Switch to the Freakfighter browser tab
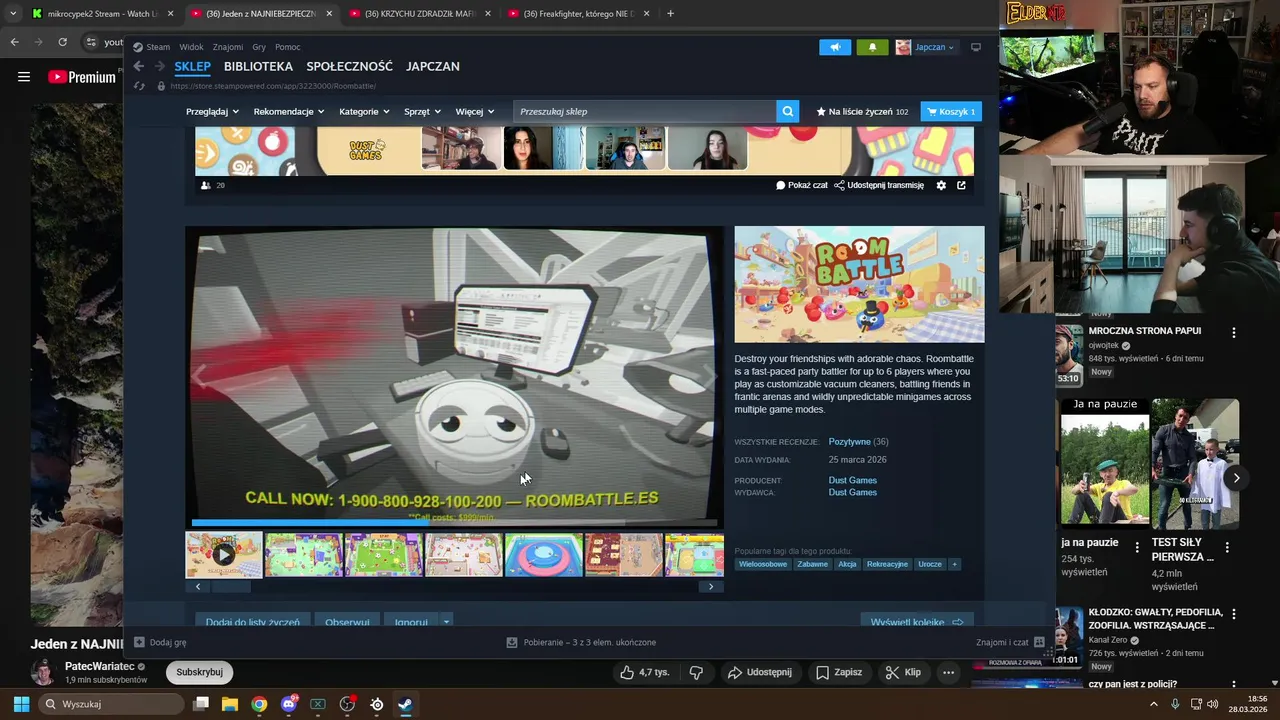Screen dimensions: 1280x720 (x=579, y=14)
